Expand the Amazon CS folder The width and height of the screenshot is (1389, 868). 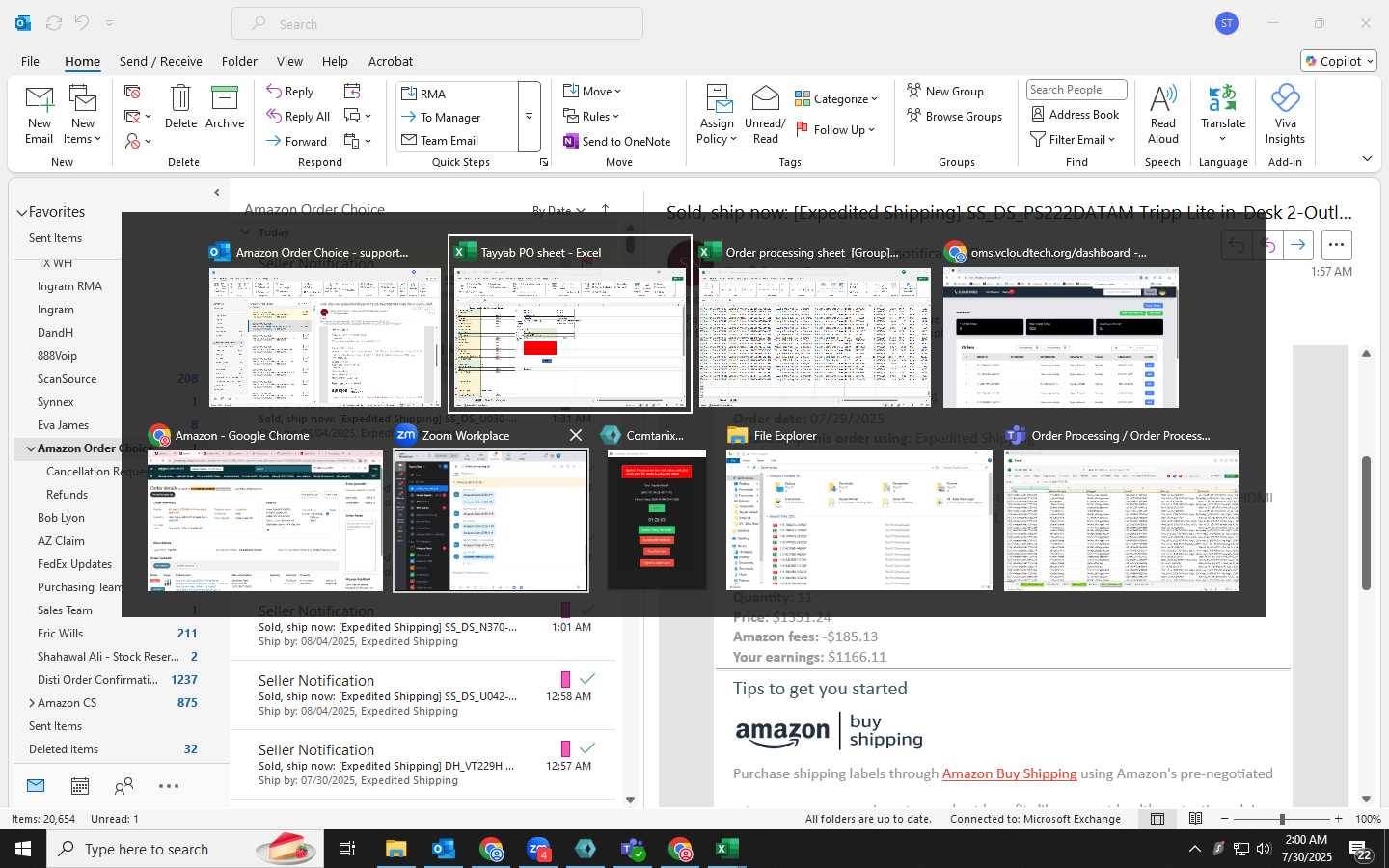[x=32, y=703]
